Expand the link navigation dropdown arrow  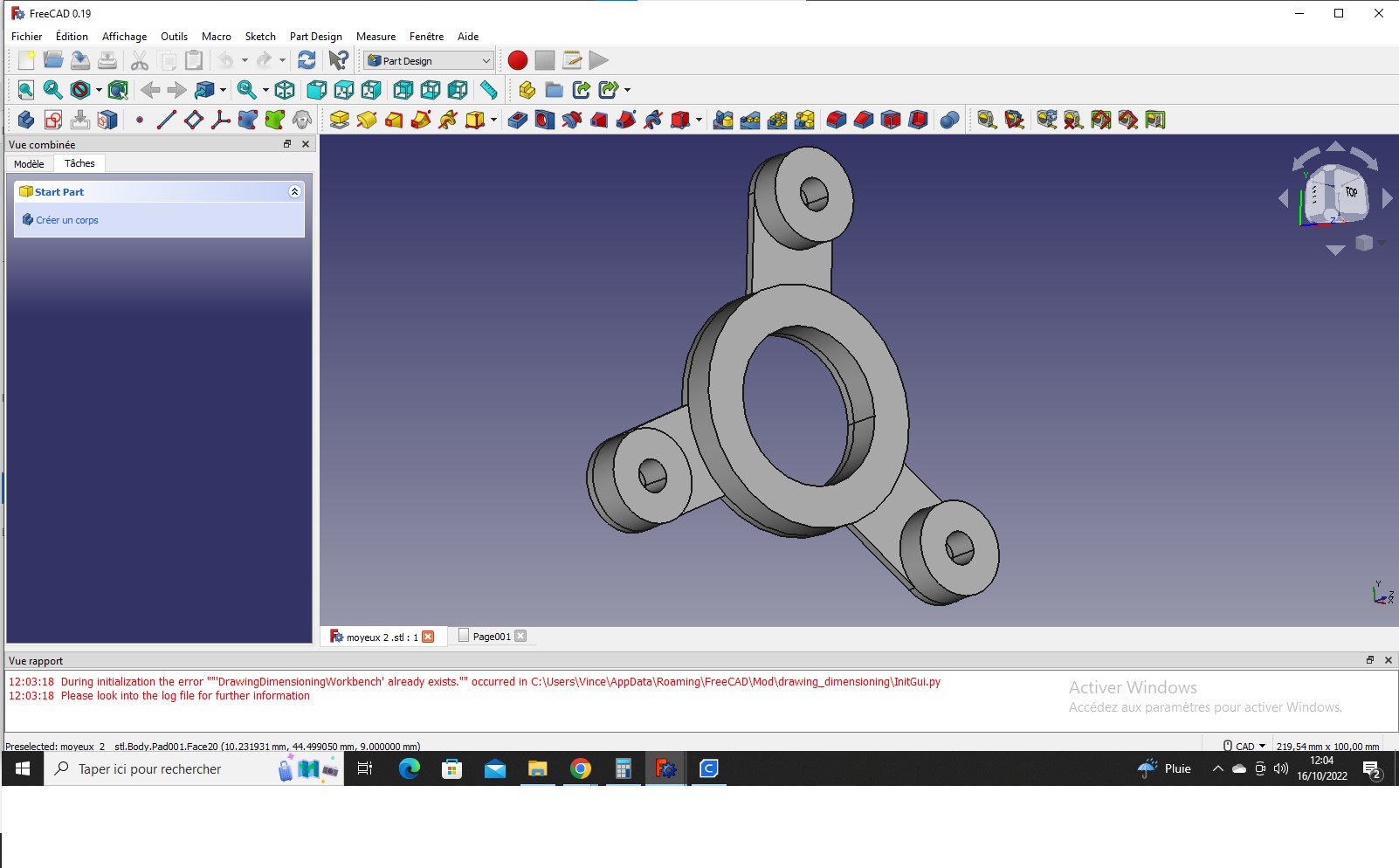[x=224, y=90]
